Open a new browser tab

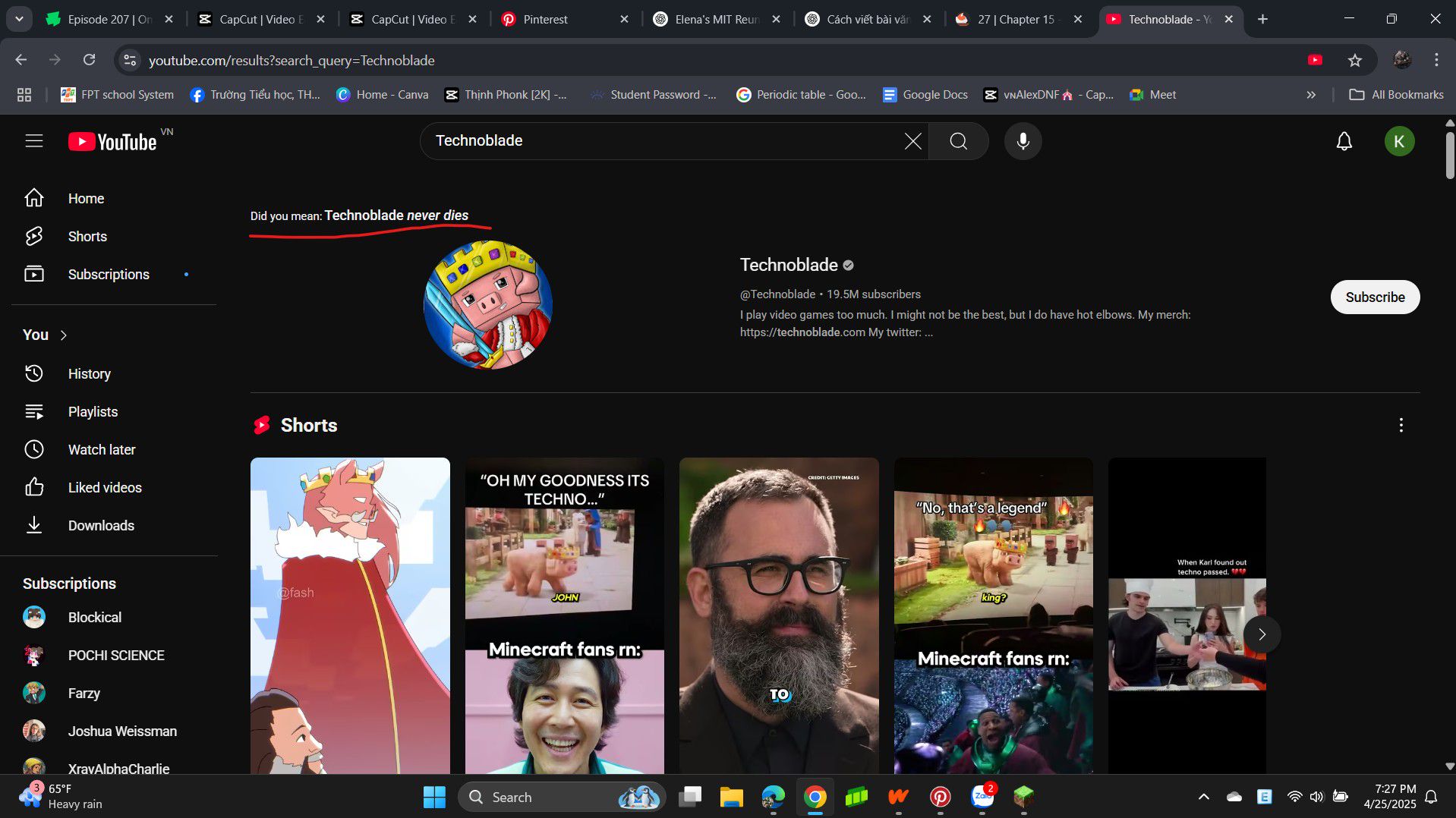(x=1262, y=19)
